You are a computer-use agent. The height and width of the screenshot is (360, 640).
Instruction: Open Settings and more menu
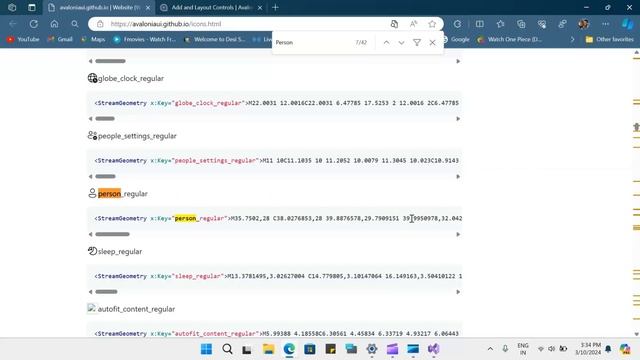(605, 24)
